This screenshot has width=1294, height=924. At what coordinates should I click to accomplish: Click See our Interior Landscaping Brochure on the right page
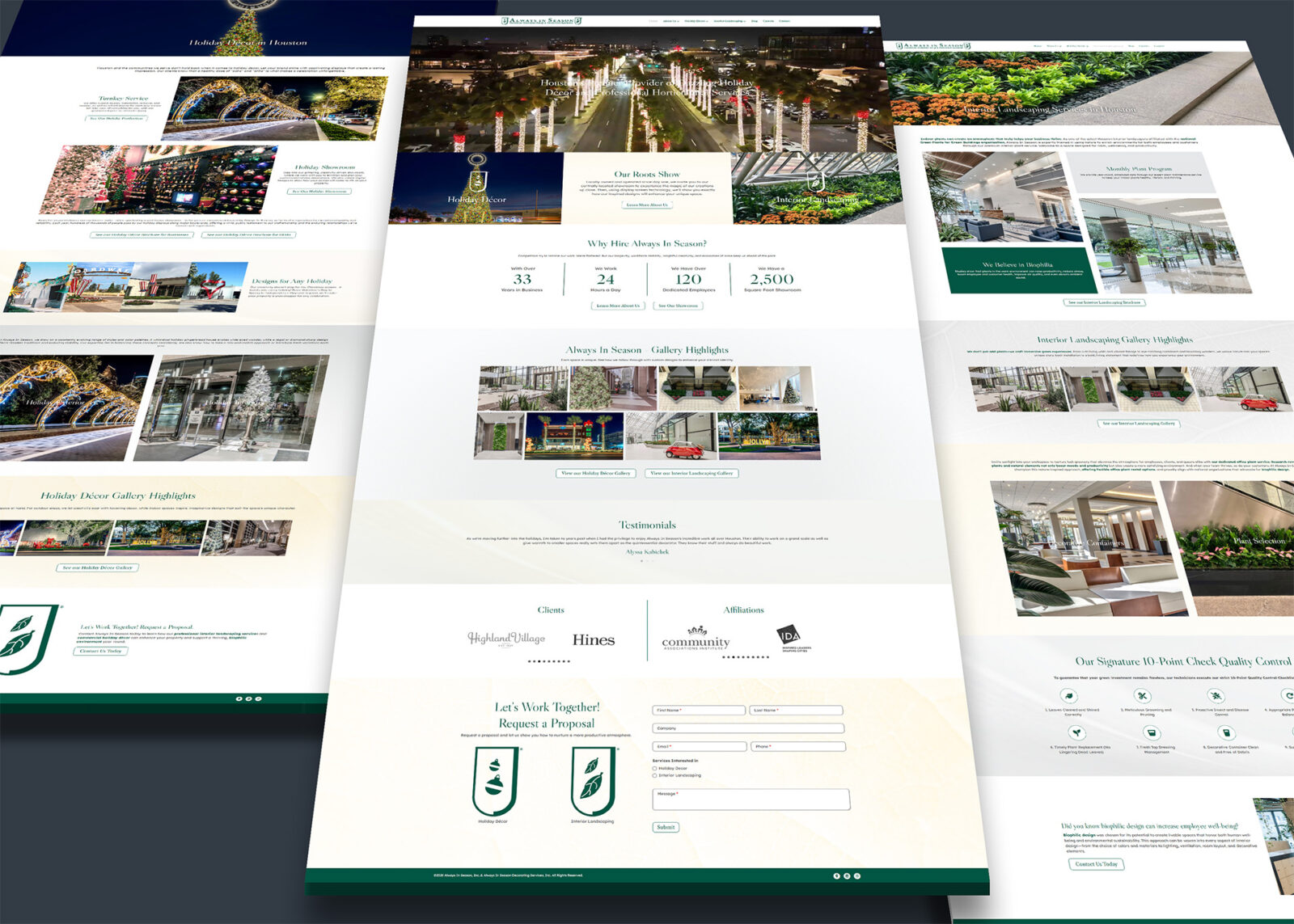pyautogui.click(x=1104, y=302)
